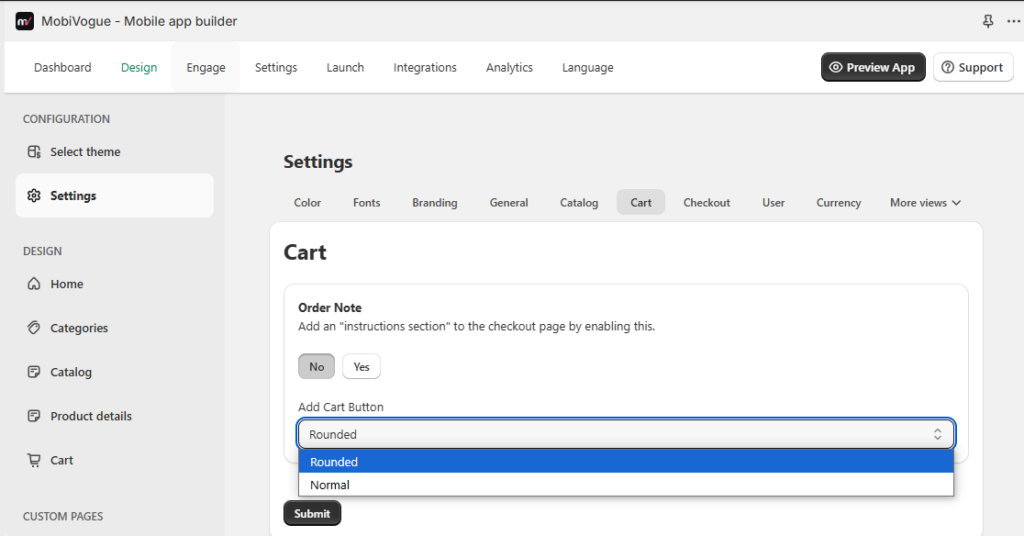Image resolution: width=1024 pixels, height=536 pixels.
Task: Click the Catalog sidebar icon
Action: pyautogui.click(x=34, y=371)
